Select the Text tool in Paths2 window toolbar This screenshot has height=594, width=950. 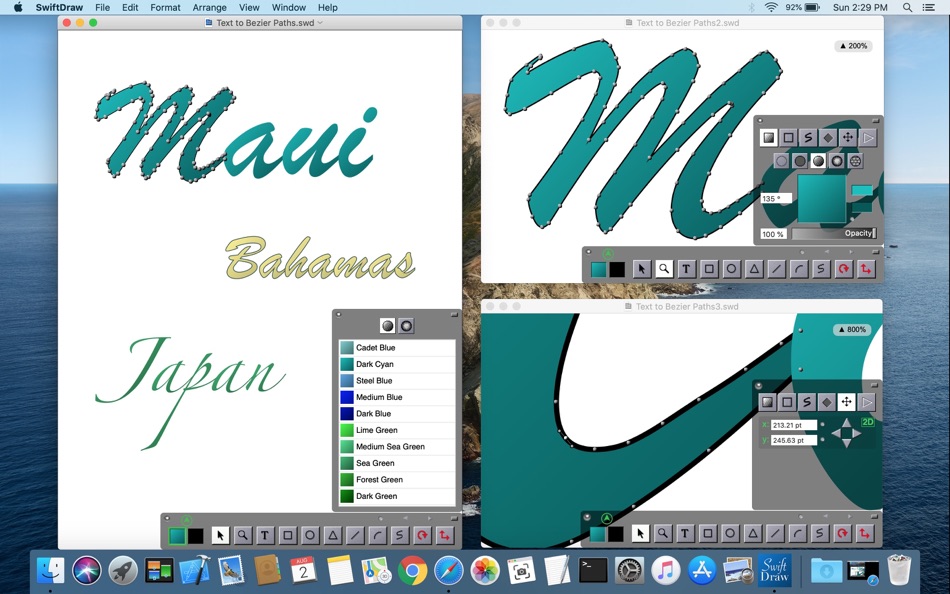(686, 269)
